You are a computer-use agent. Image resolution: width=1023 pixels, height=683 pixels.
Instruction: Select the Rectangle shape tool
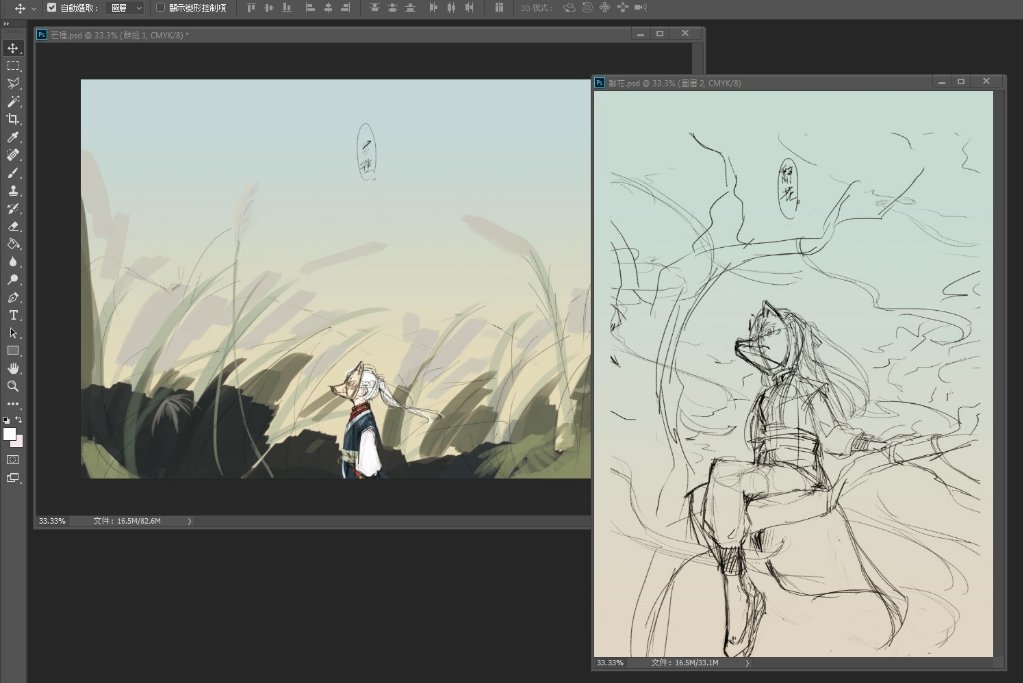point(13,350)
